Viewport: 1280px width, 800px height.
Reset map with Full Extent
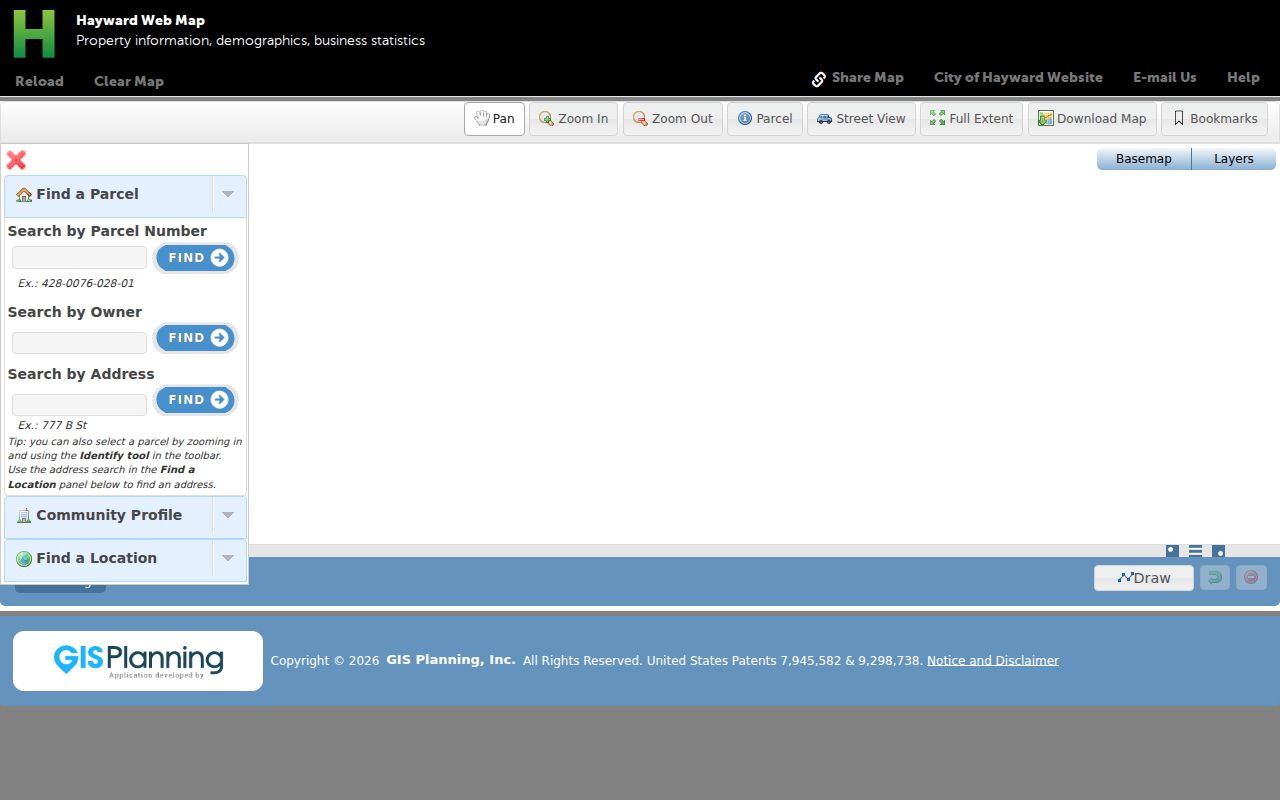[x=971, y=119]
